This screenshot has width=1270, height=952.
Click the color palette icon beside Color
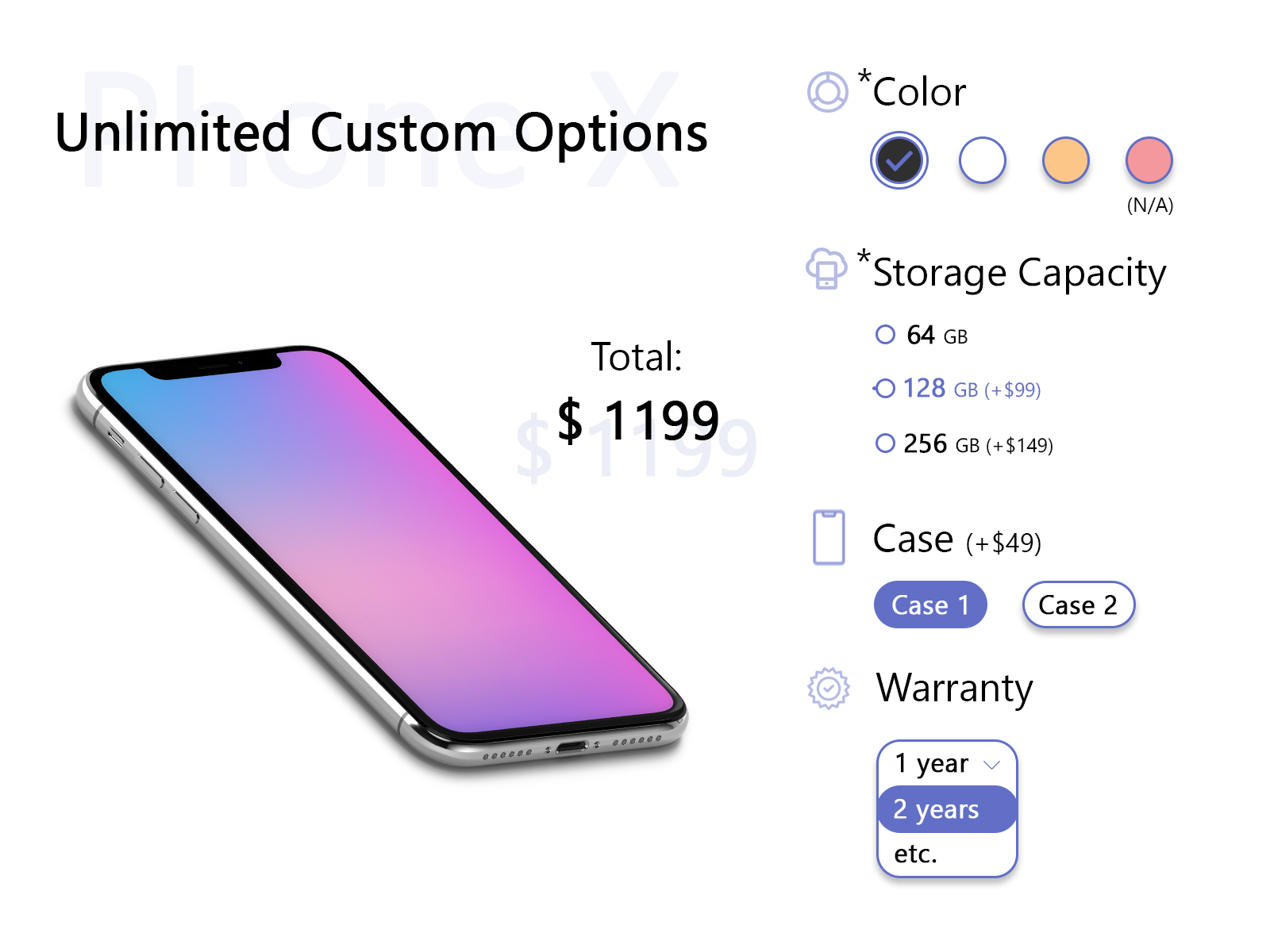(827, 92)
